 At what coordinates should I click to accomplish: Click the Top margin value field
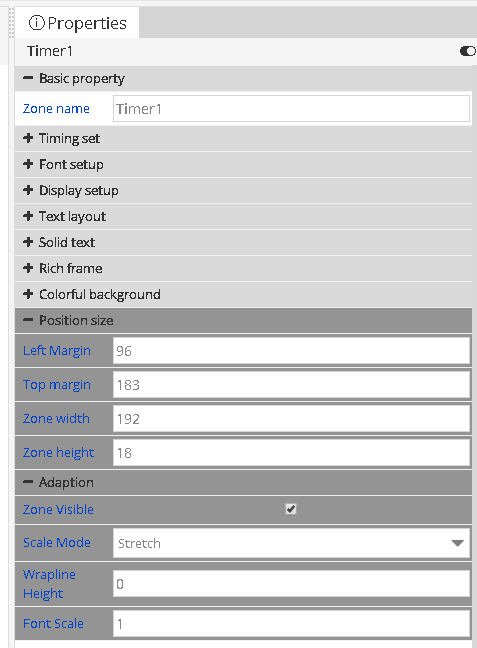(291, 385)
